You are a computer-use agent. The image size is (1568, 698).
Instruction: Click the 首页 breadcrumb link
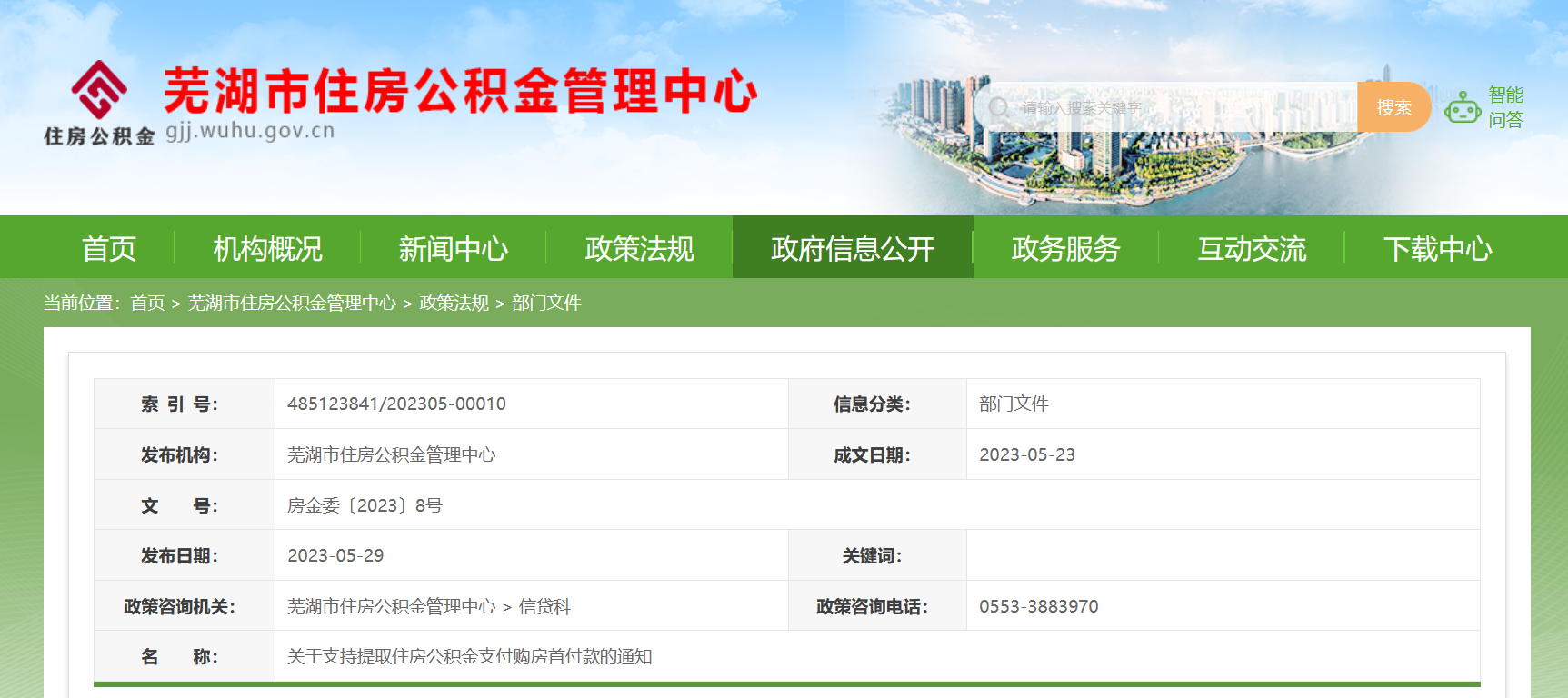147,303
